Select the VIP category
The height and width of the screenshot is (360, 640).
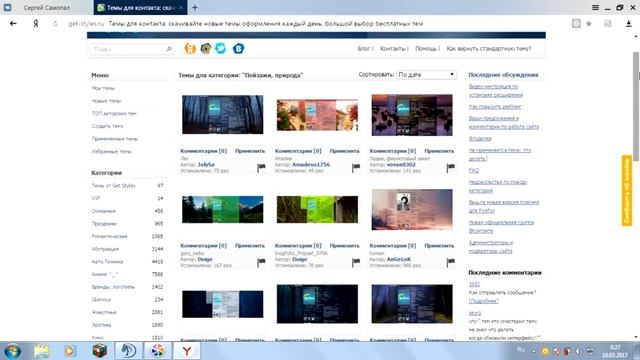coord(96,198)
